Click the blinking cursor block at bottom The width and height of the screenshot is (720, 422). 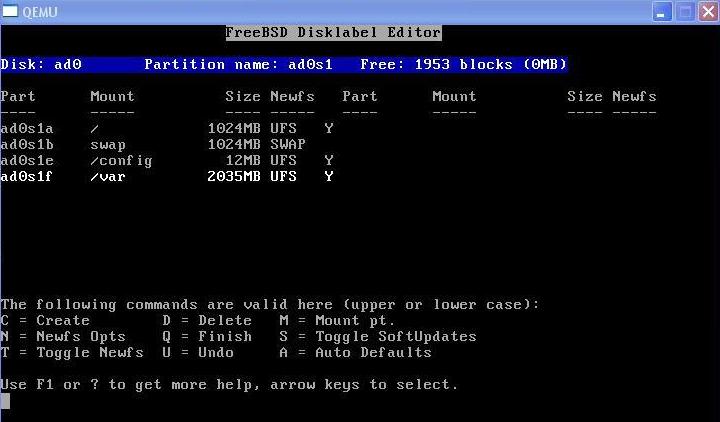[5, 401]
